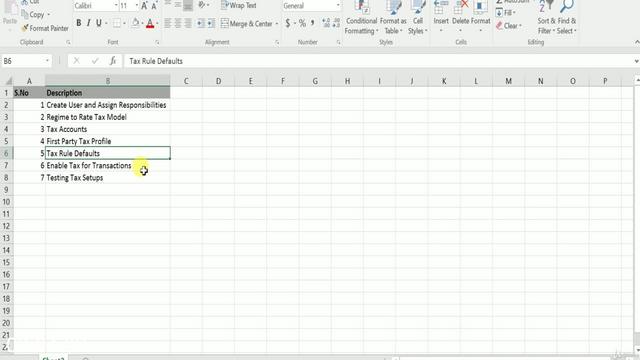Click Increase Decimal icon

tap(326, 23)
